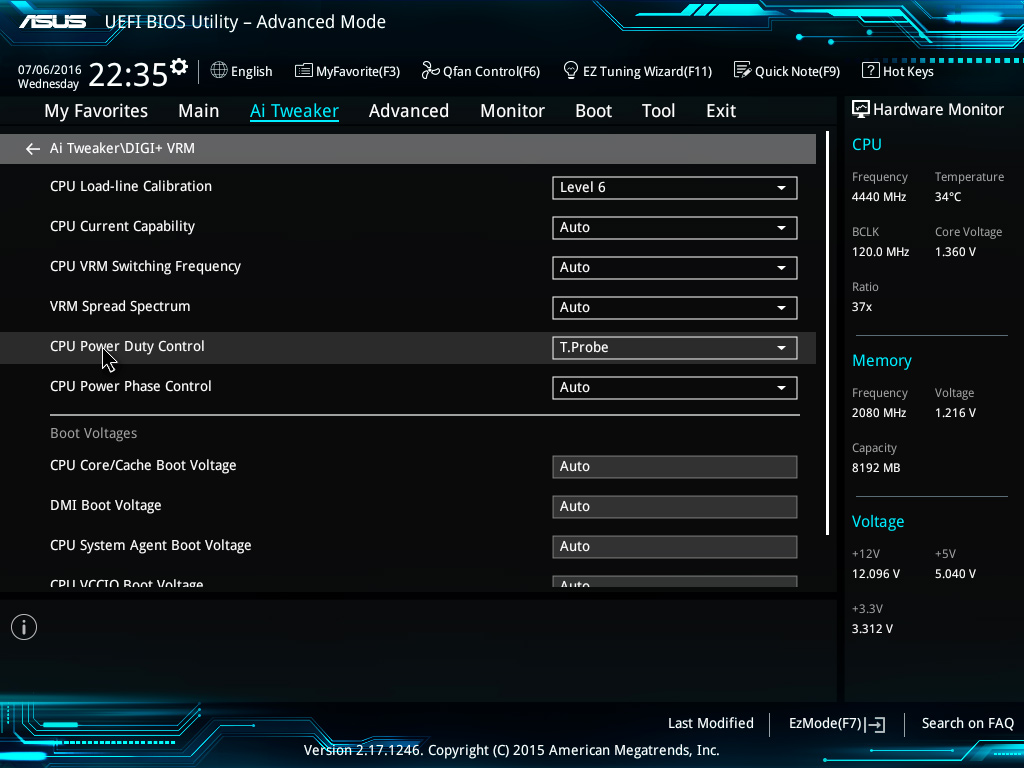The height and width of the screenshot is (768, 1024).
Task: Switch to EzMode(F7)
Action: click(837, 724)
